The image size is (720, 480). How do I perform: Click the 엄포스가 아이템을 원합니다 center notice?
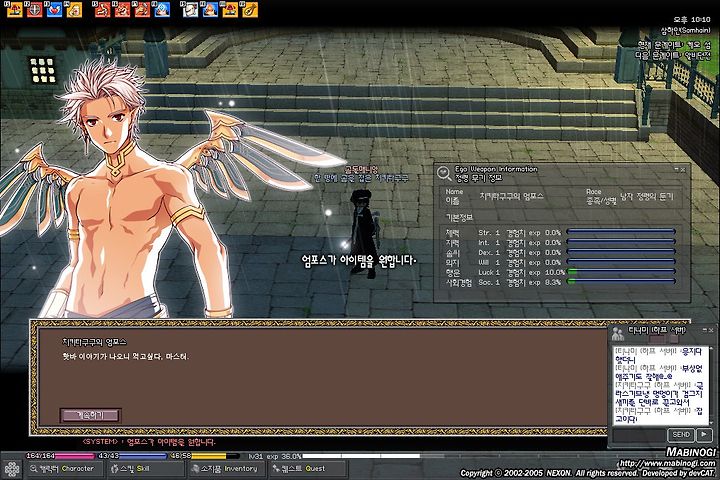point(359,260)
